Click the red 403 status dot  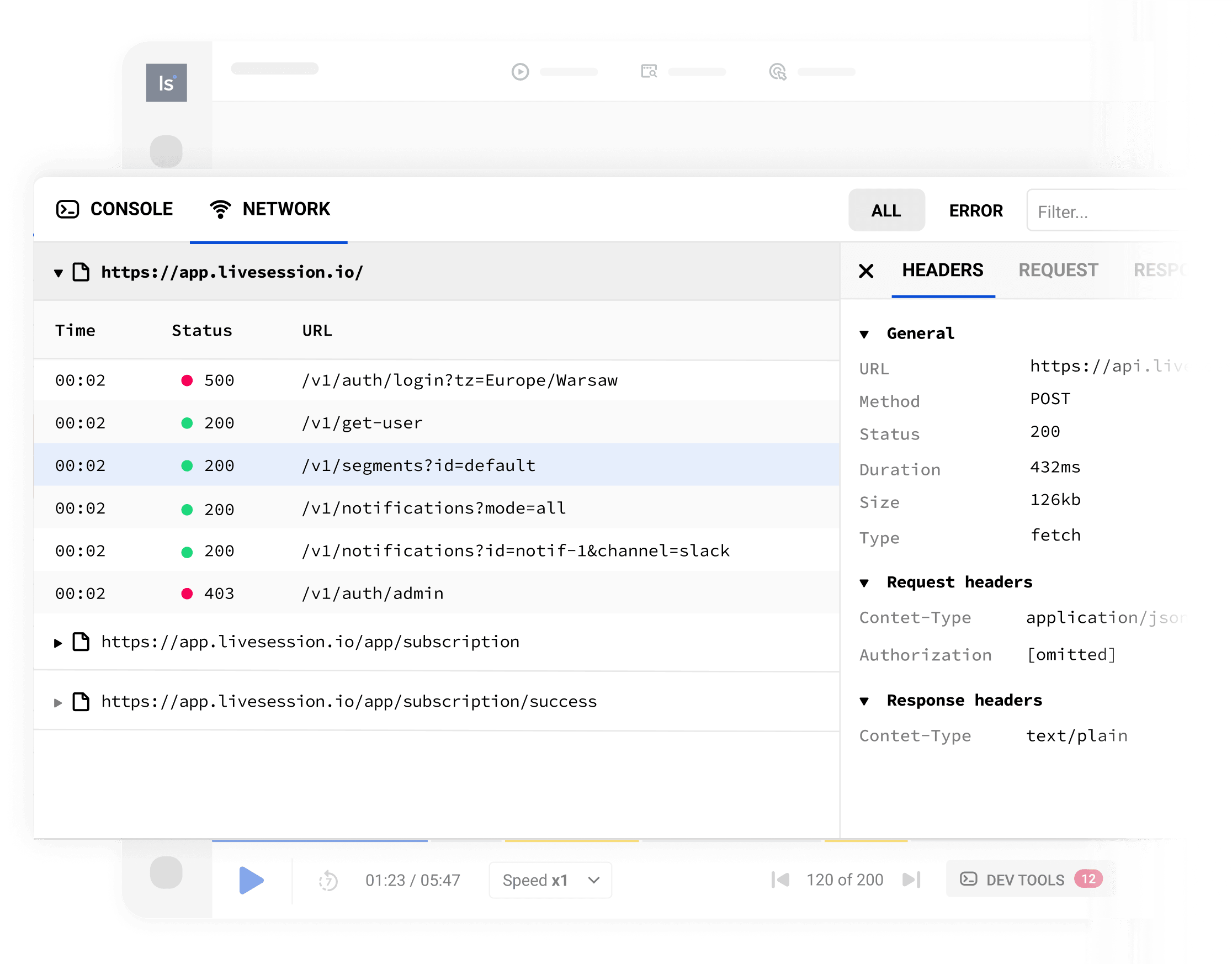[187, 594]
